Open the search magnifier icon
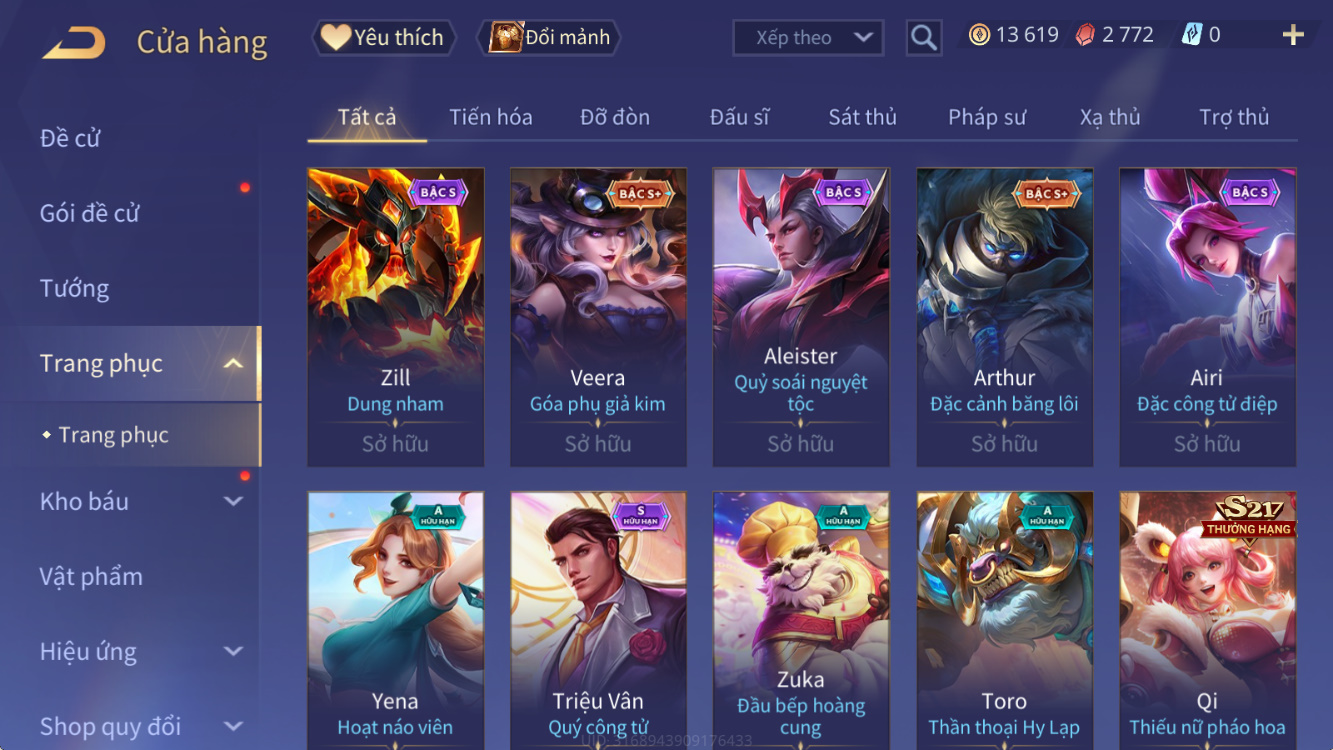The width and height of the screenshot is (1333, 750). click(x=924, y=38)
